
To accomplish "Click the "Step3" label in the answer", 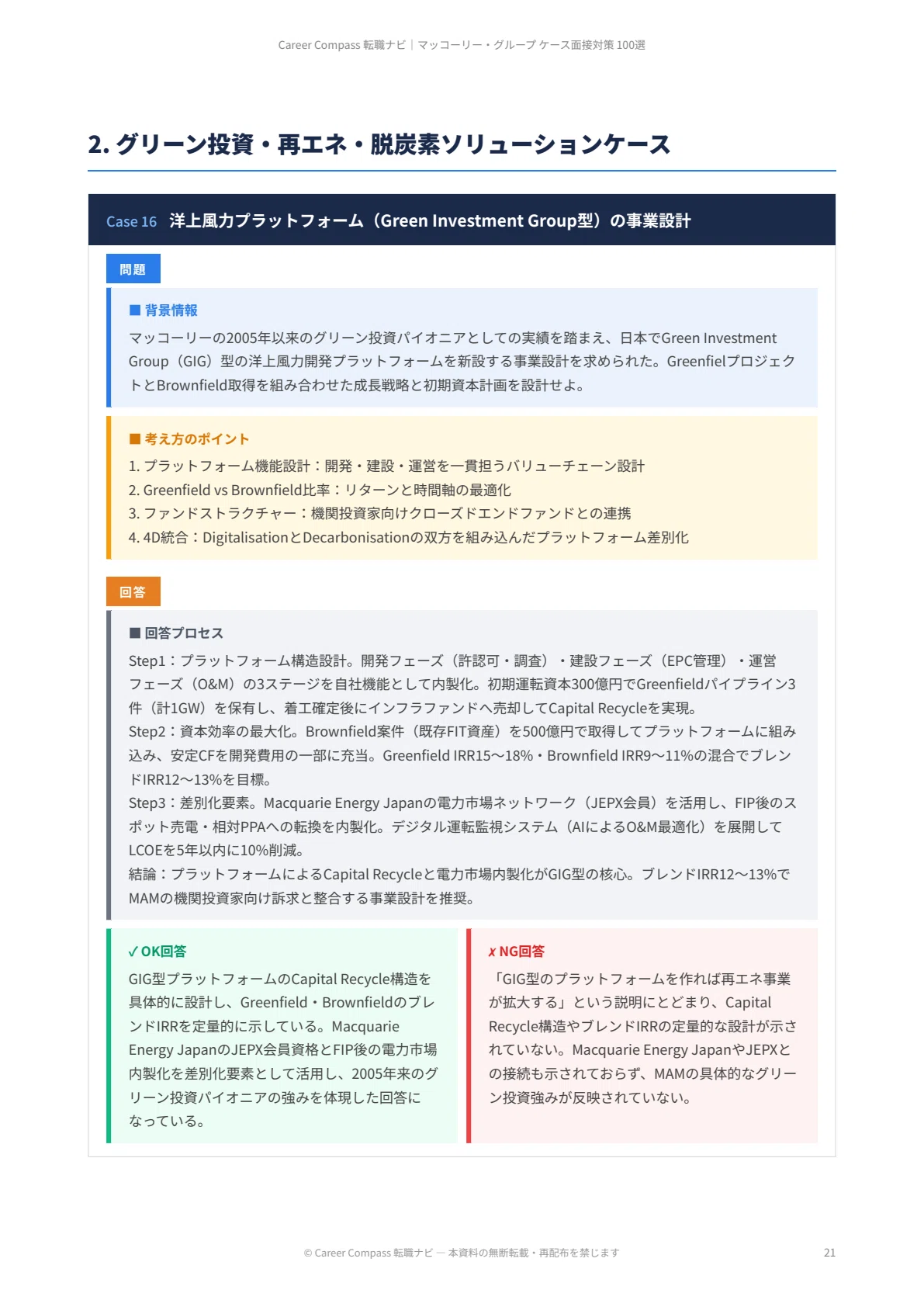I will [x=147, y=803].
